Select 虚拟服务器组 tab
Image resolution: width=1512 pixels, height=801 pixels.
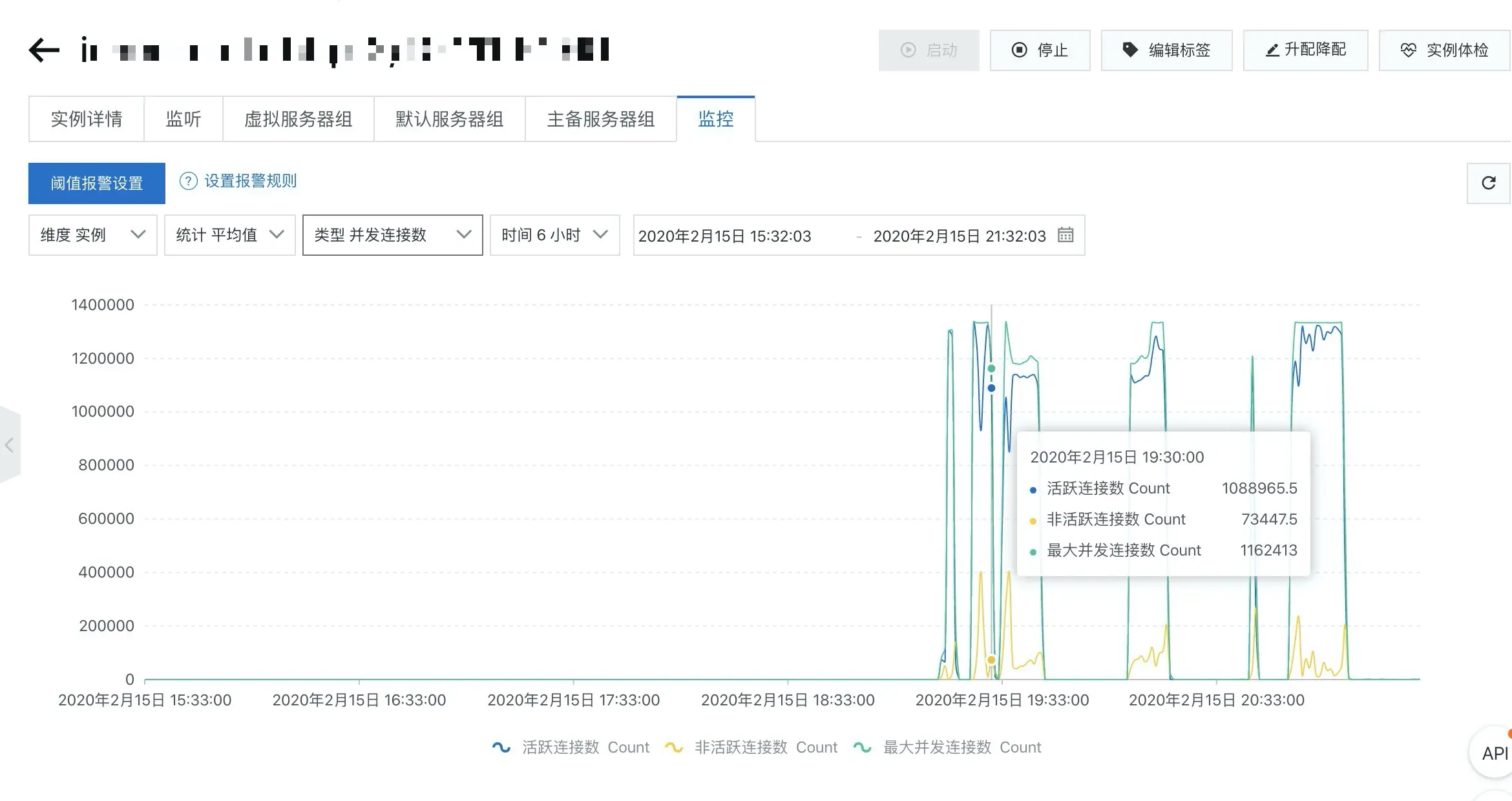point(299,119)
